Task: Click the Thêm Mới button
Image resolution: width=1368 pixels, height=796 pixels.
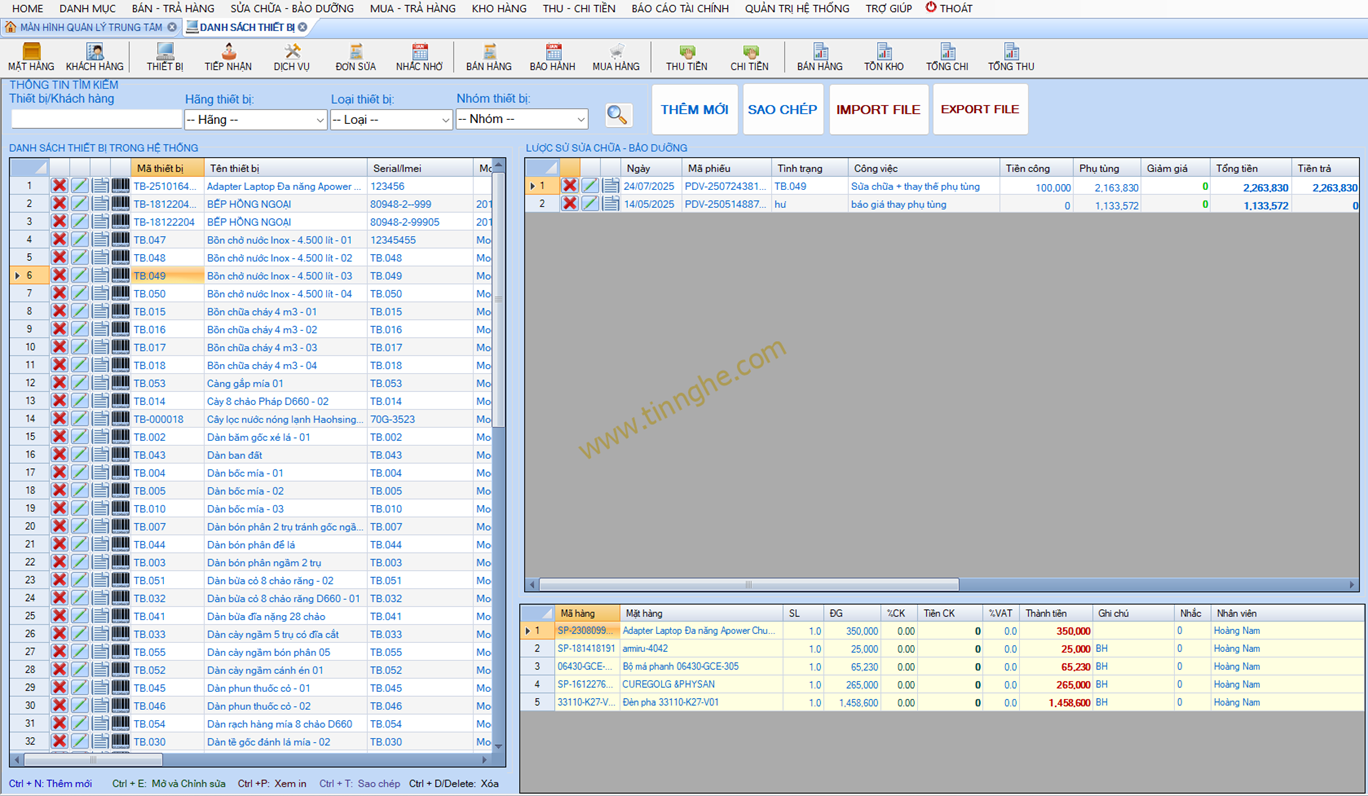Action: [694, 110]
